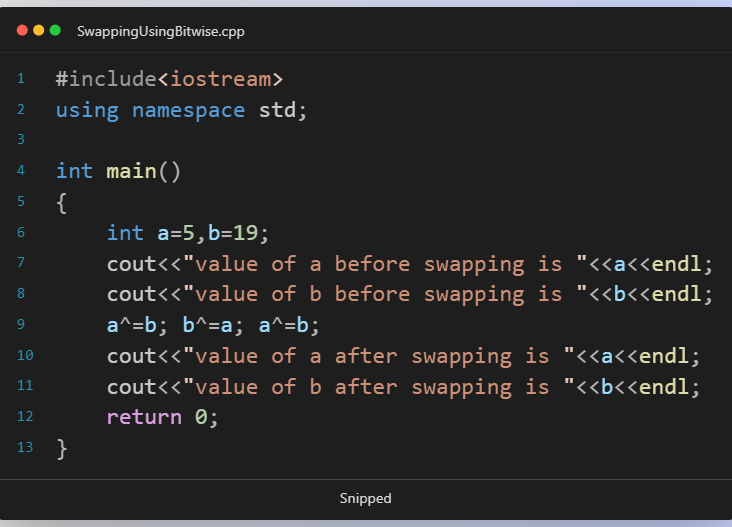This screenshot has width=732, height=527.
Task: Click 'int' on line 6
Action: [125, 232]
